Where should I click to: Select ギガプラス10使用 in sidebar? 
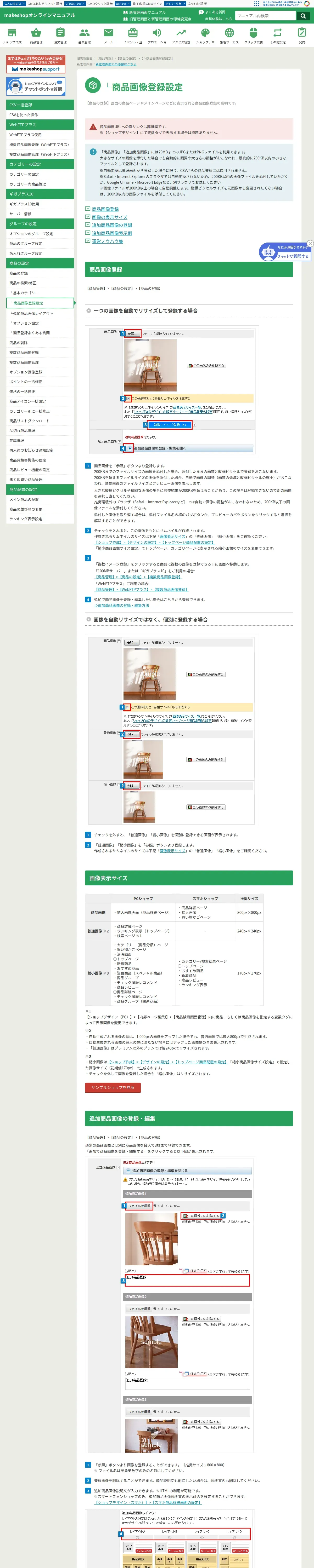pyautogui.click(x=40, y=204)
